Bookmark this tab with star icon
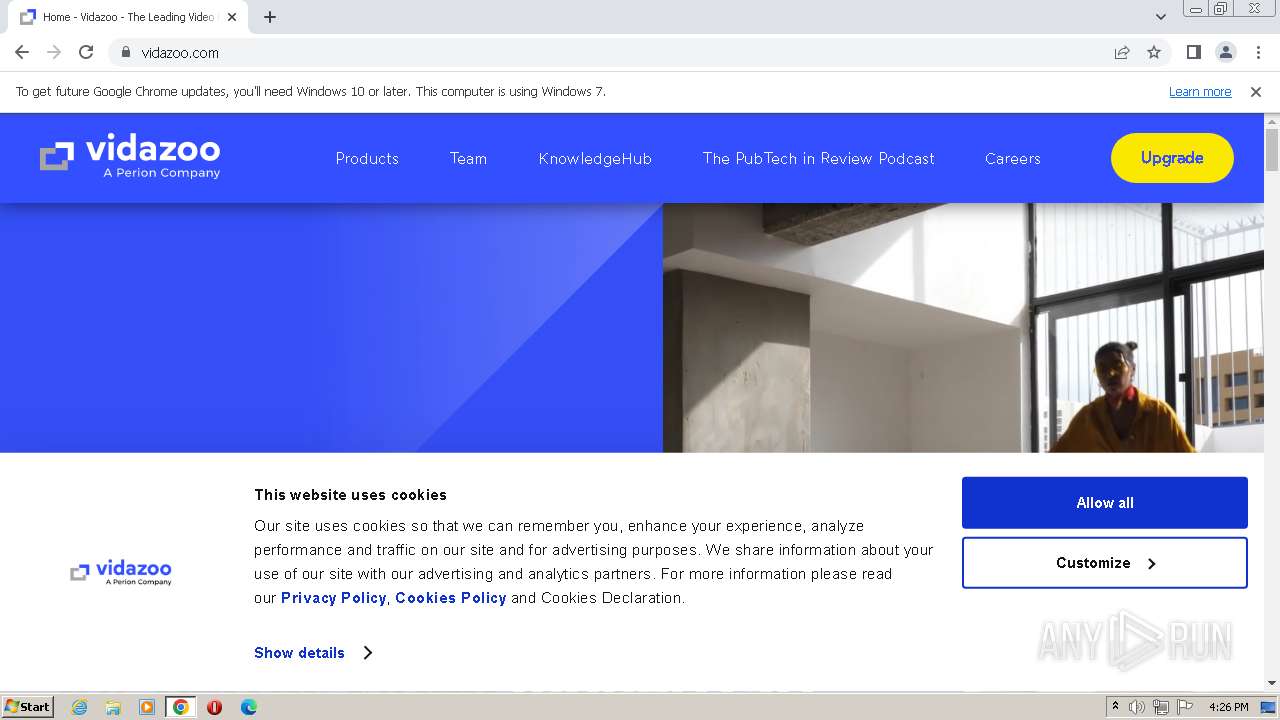1280x720 pixels. click(x=1154, y=52)
